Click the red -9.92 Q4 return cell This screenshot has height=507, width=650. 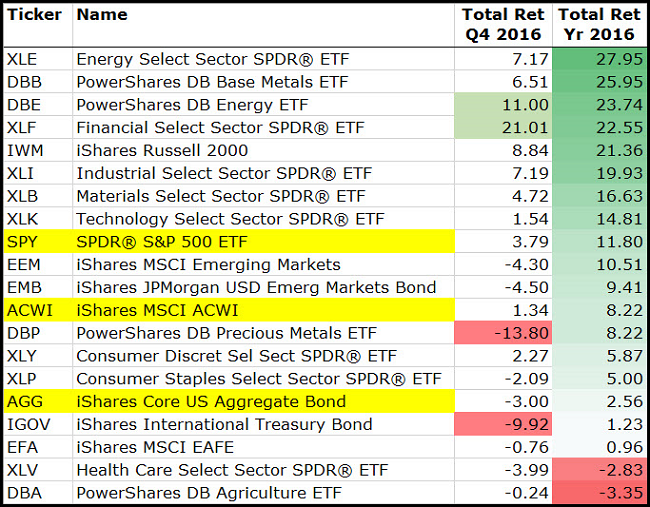[x=503, y=425]
